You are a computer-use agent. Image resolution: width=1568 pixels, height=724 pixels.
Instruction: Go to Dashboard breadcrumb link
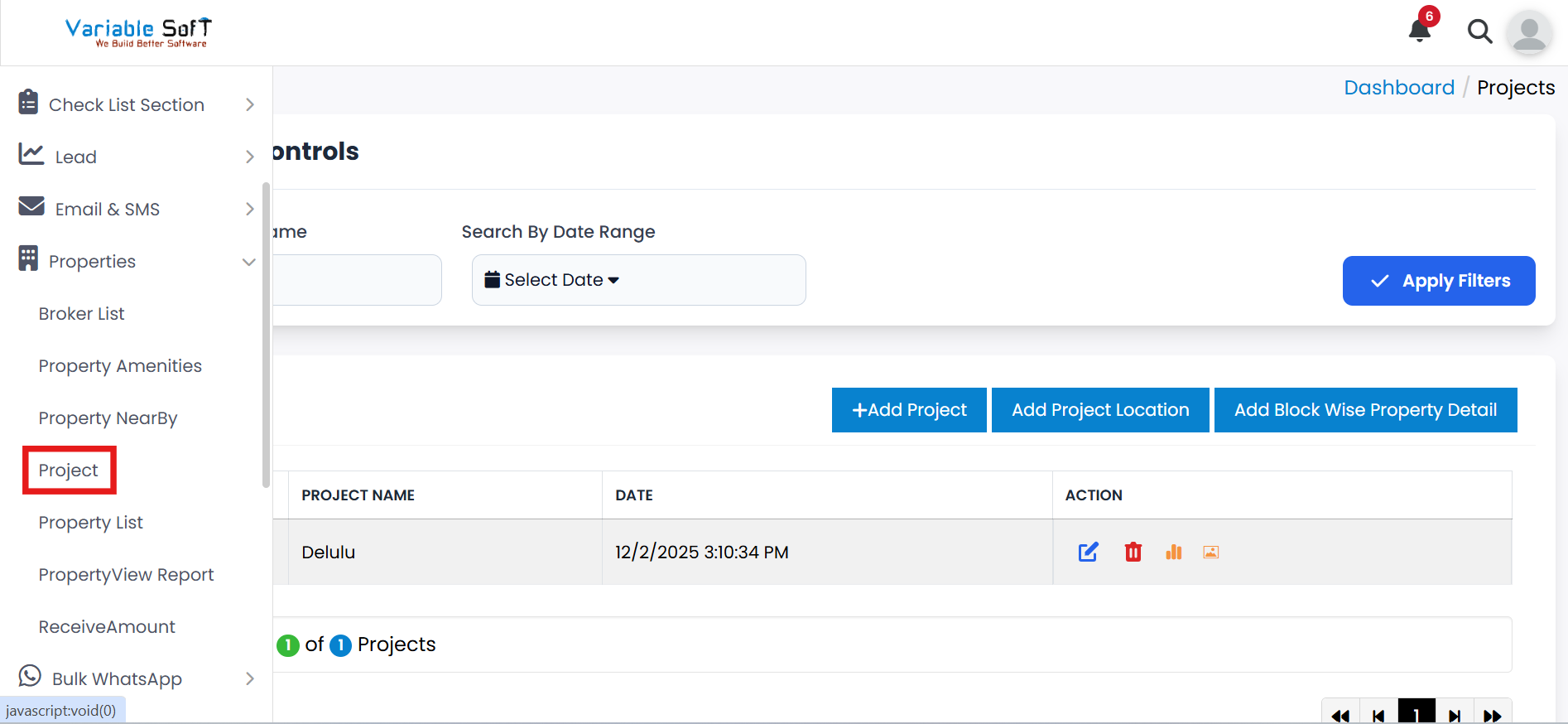(x=1398, y=88)
